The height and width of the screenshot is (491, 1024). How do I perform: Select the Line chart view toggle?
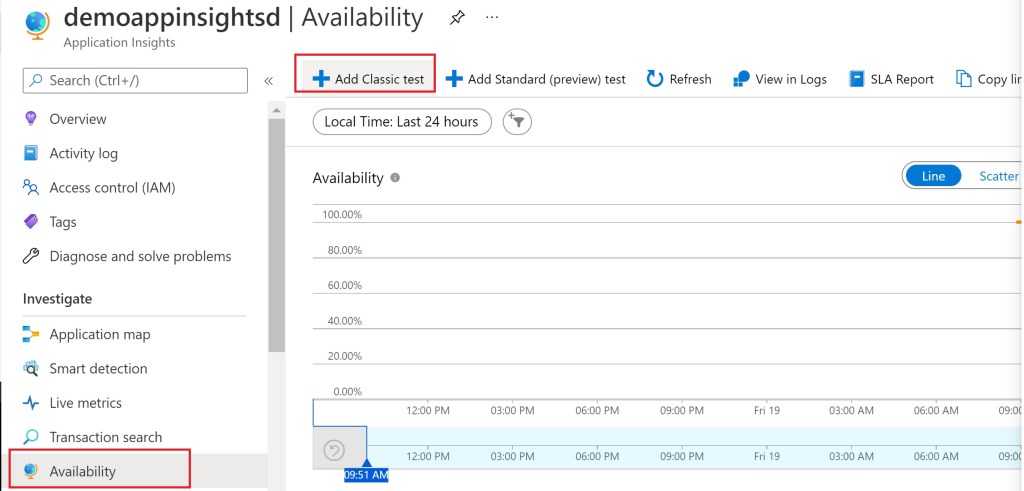tap(933, 176)
